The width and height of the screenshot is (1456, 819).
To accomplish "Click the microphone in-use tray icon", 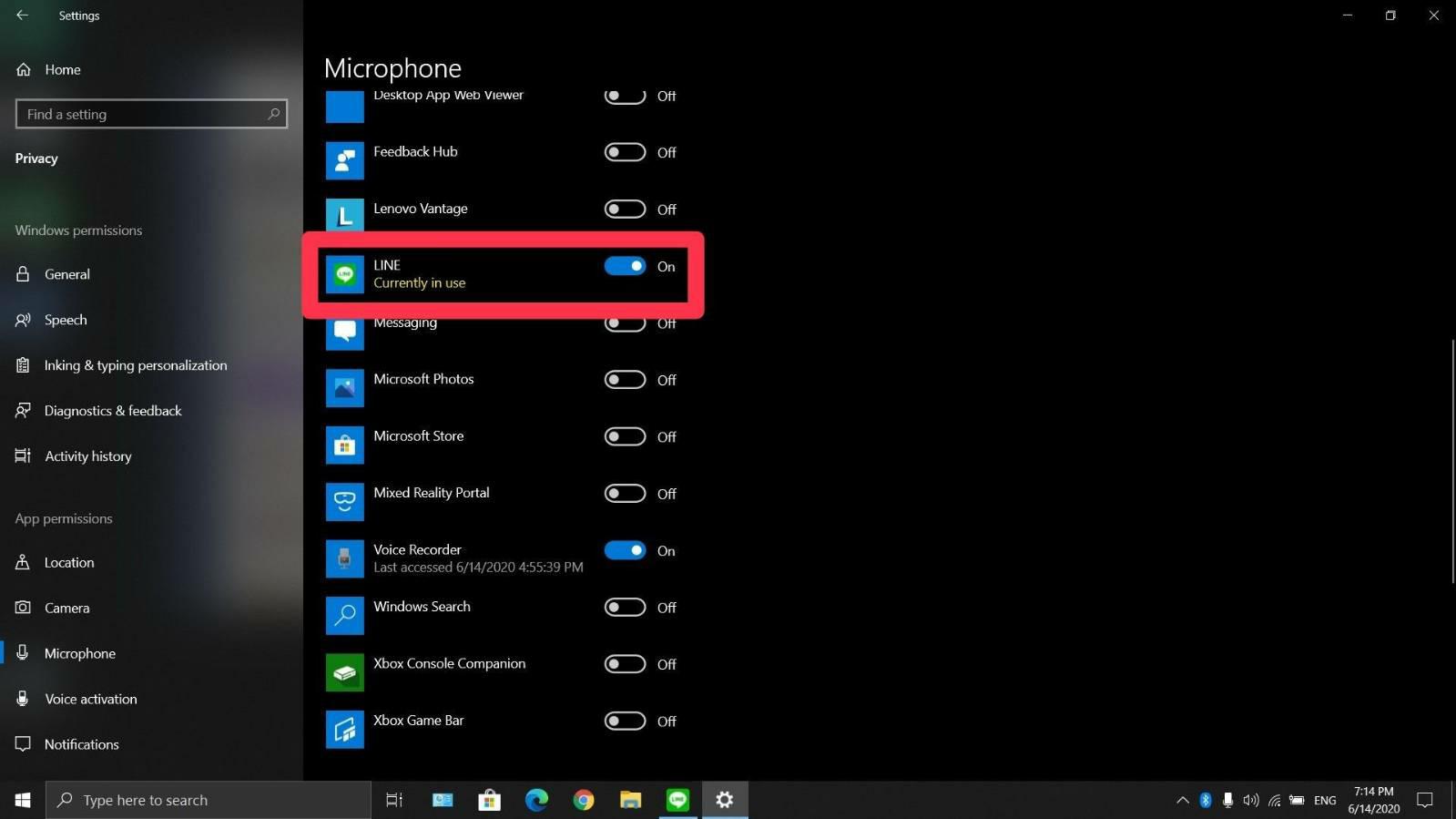I will tap(1227, 800).
